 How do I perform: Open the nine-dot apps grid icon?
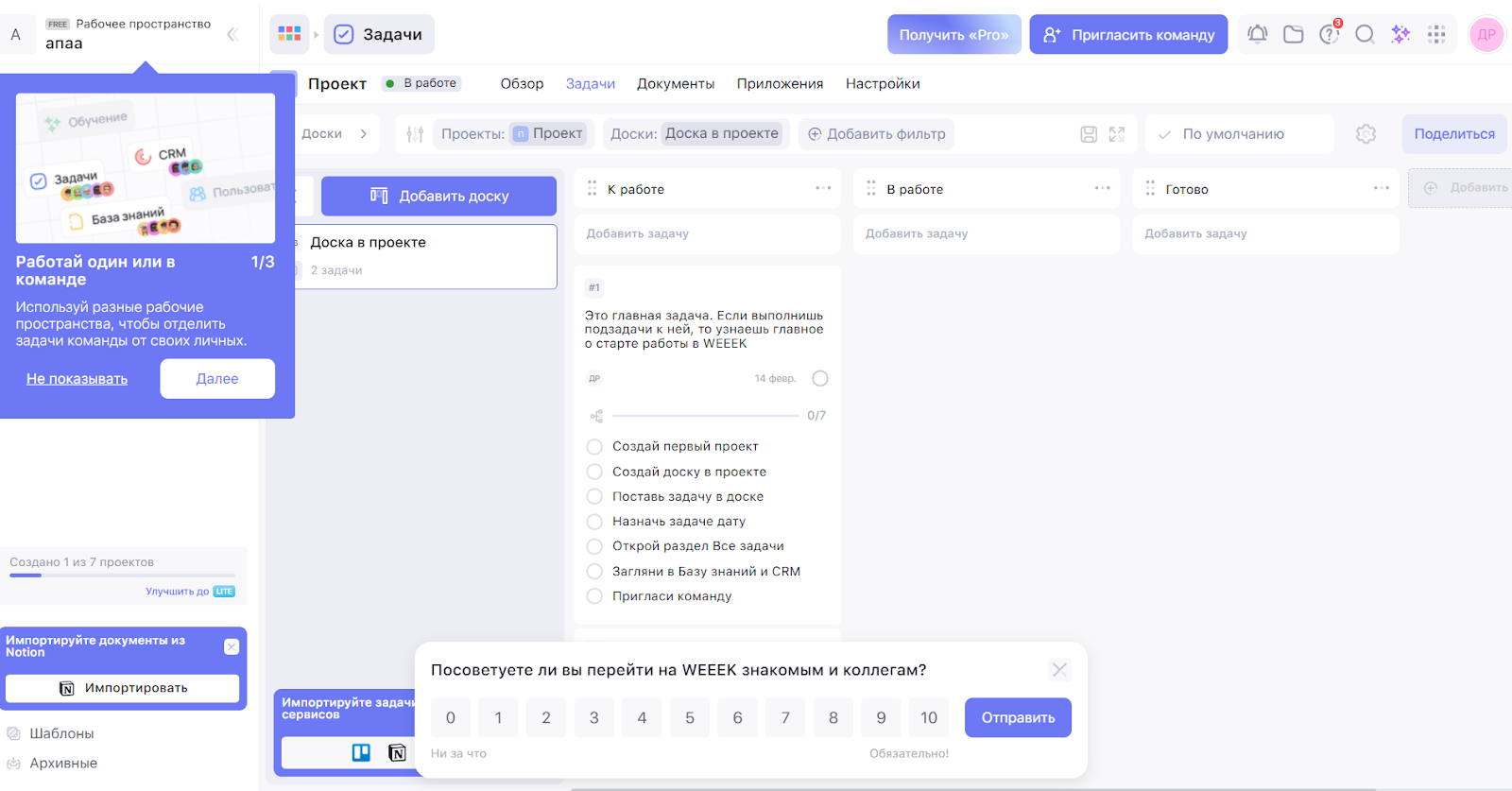[1436, 34]
